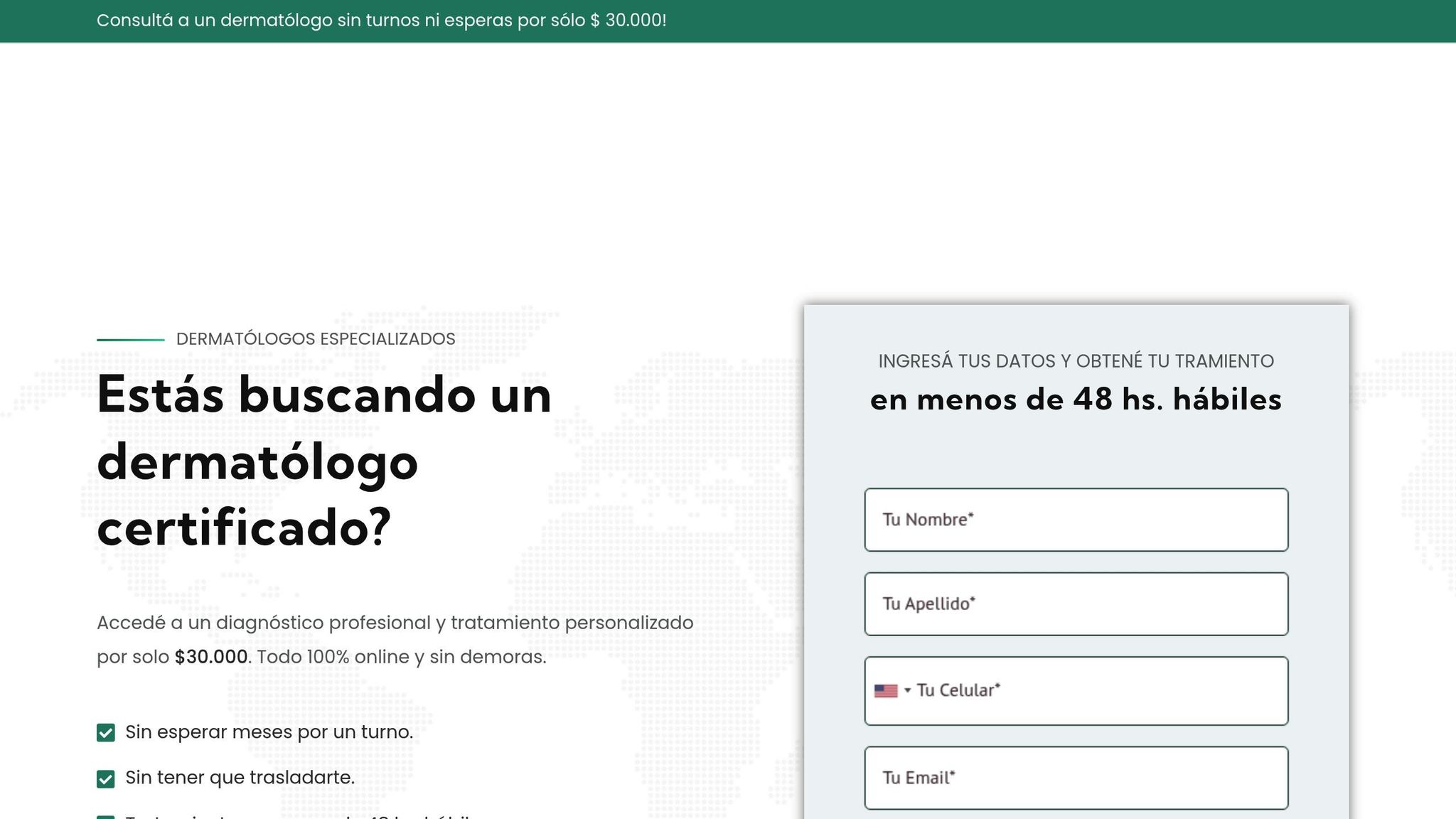Click 'Sin tener que trasladarte.' text

click(240, 778)
